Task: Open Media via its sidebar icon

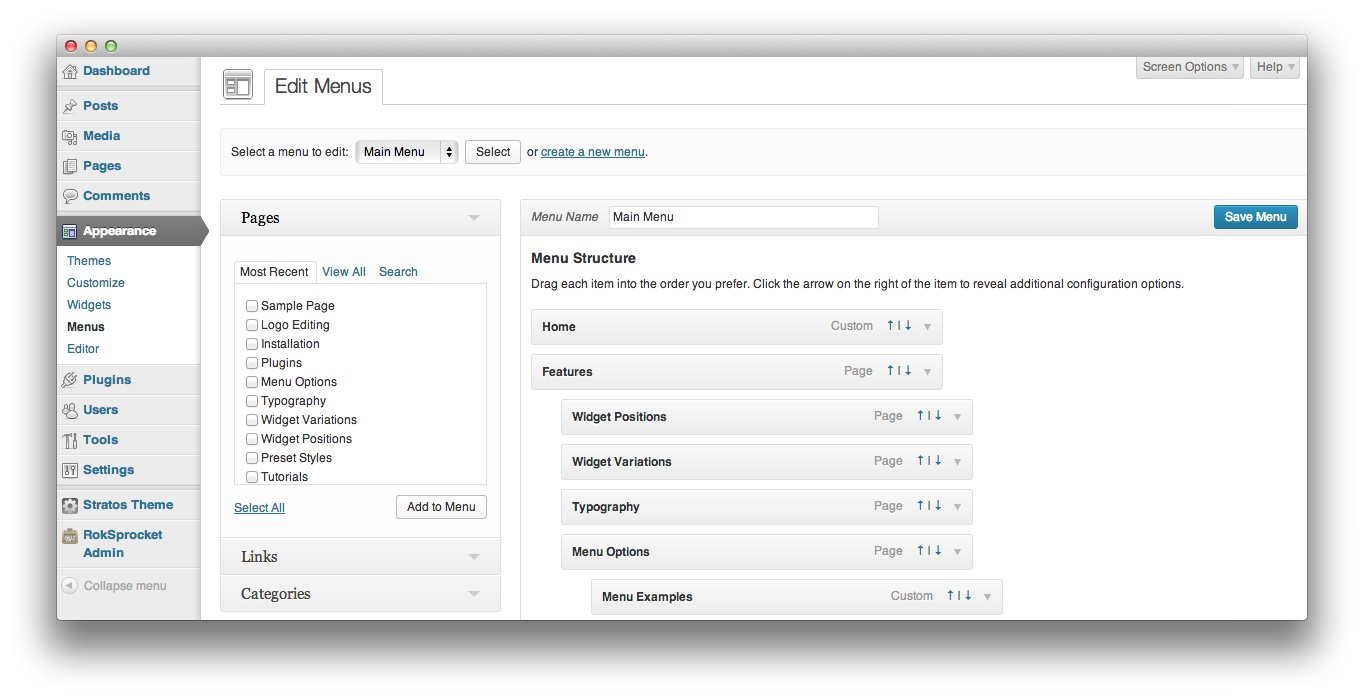Action: tap(70, 136)
